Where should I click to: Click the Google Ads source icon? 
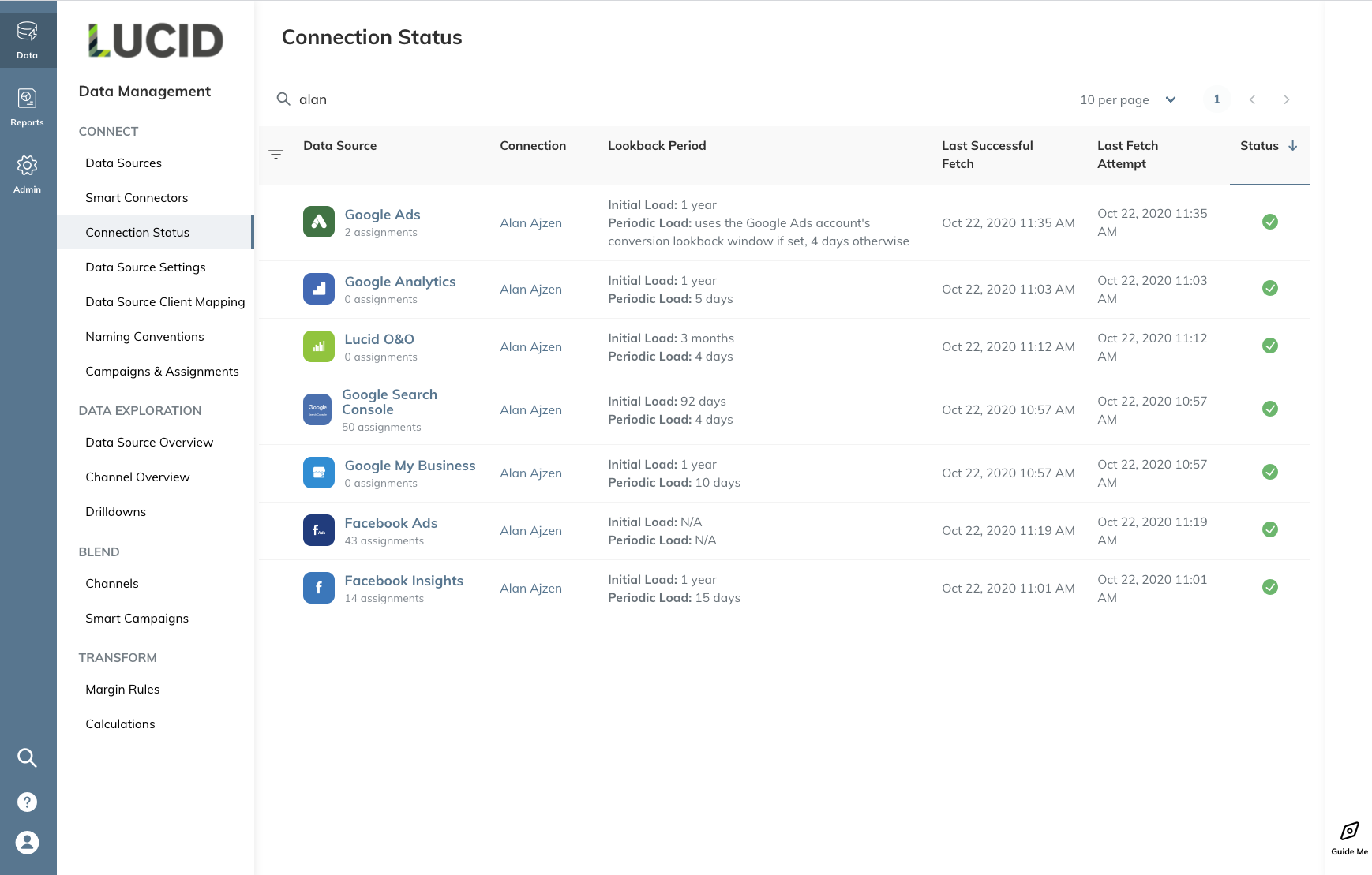pyautogui.click(x=319, y=222)
